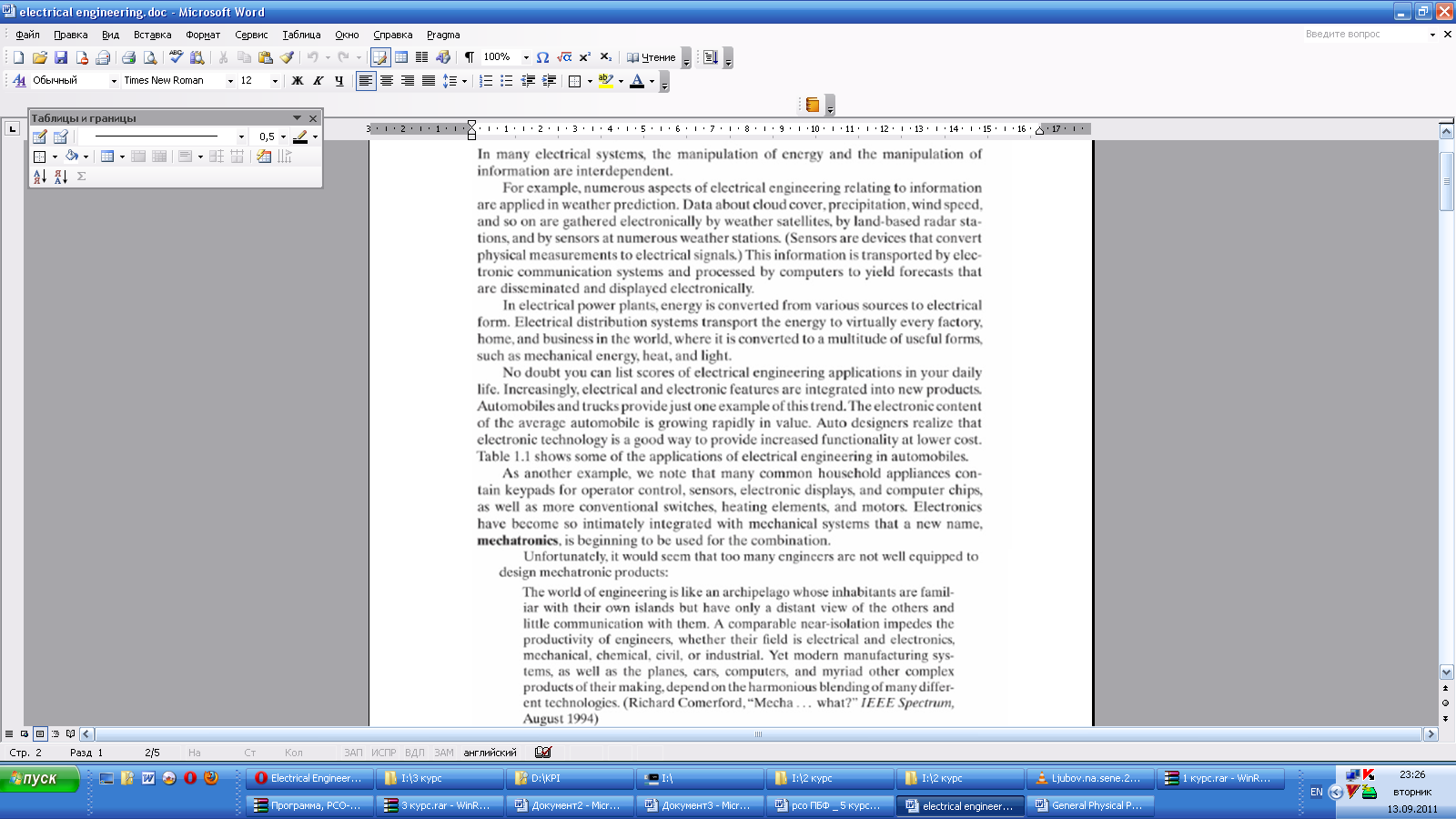Switch to Документ2 taskbar window
This screenshot has width=1456, height=819.
pyautogui.click(x=569, y=805)
